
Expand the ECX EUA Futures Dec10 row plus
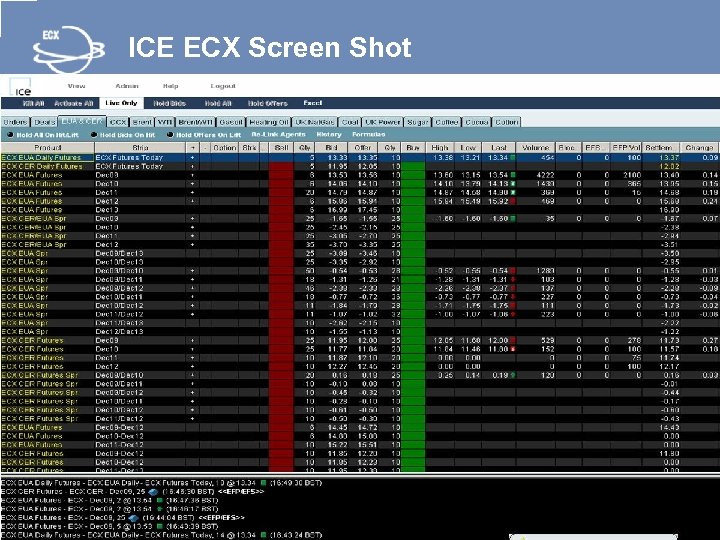tap(192, 184)
